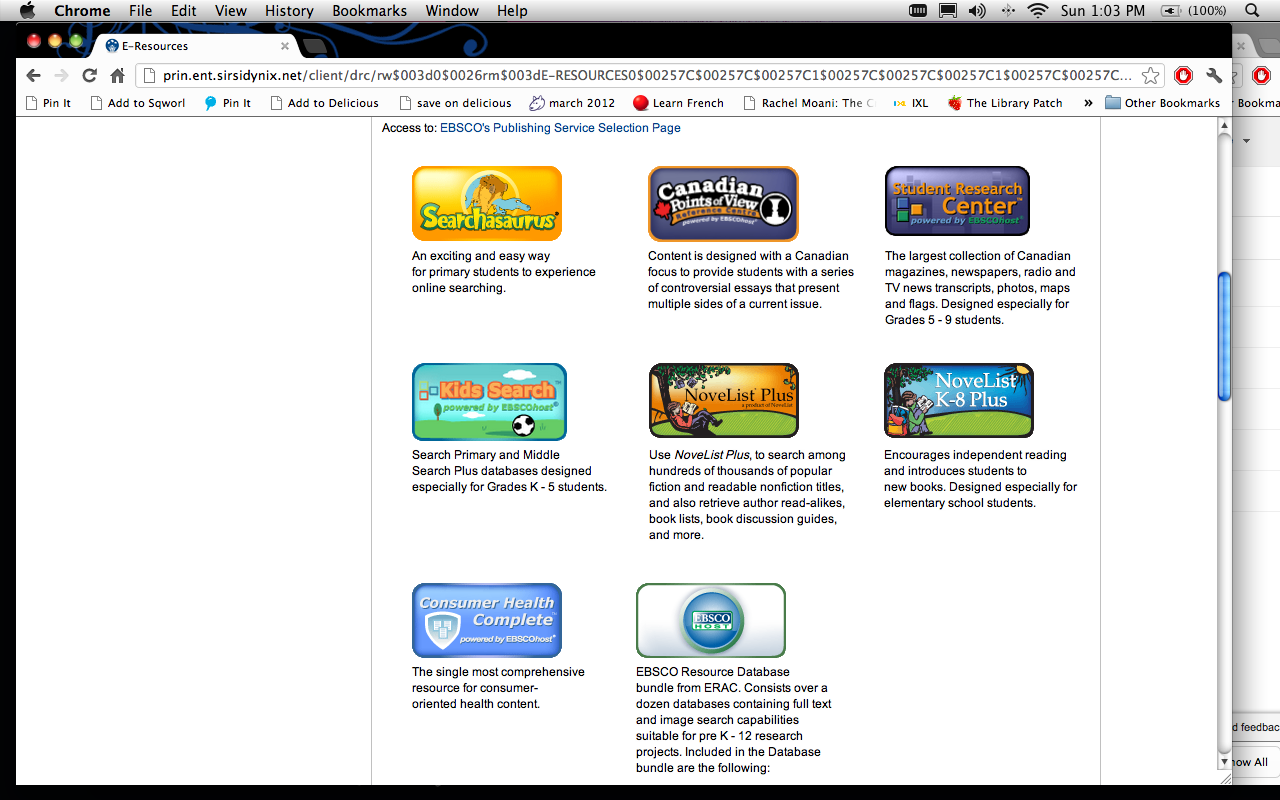Open Consumer Health Complete
This screenshot has width=1280, height=800.
click(486, 620)
